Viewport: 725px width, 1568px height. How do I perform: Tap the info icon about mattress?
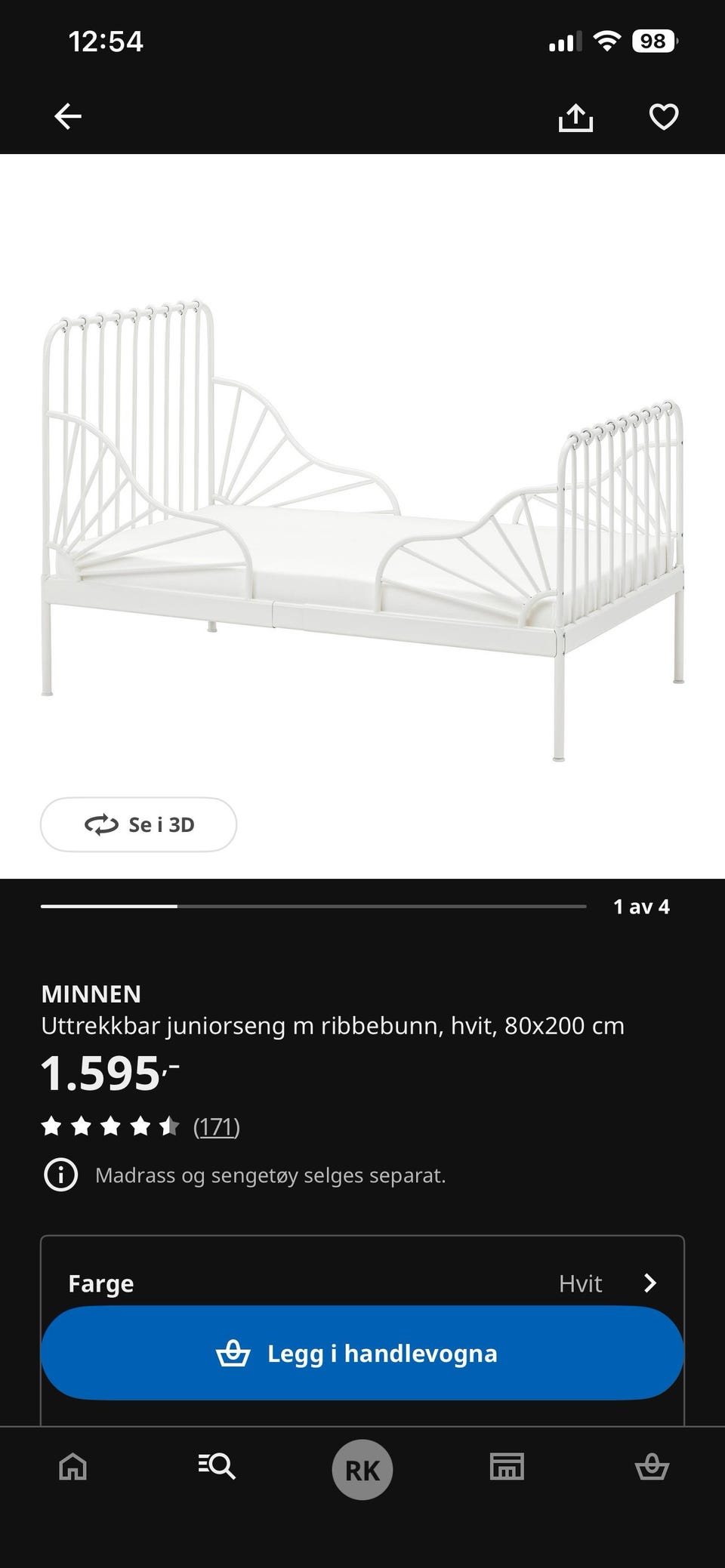(x=61, y=1175)
